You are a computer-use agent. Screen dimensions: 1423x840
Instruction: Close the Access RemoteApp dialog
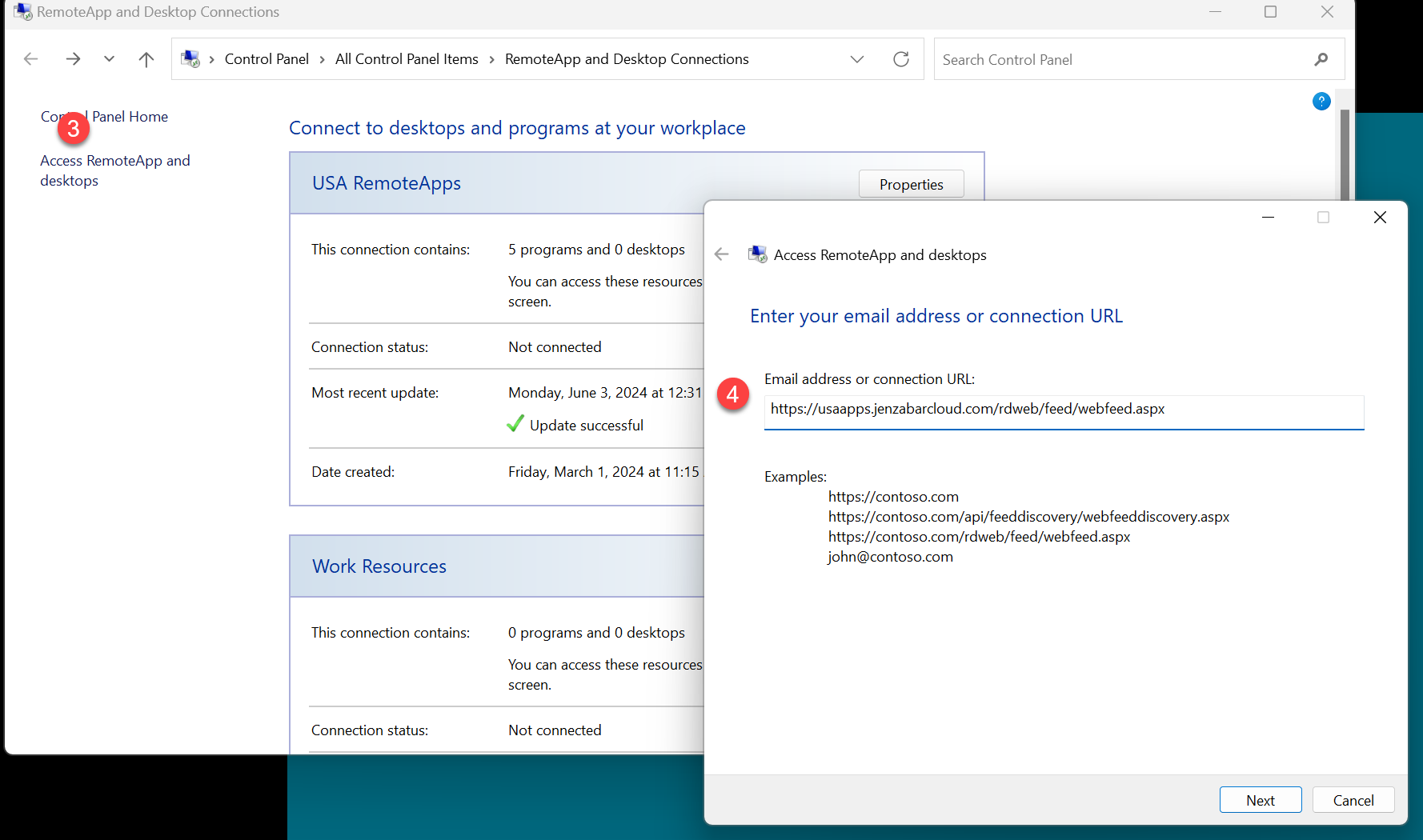(1380, 217)
